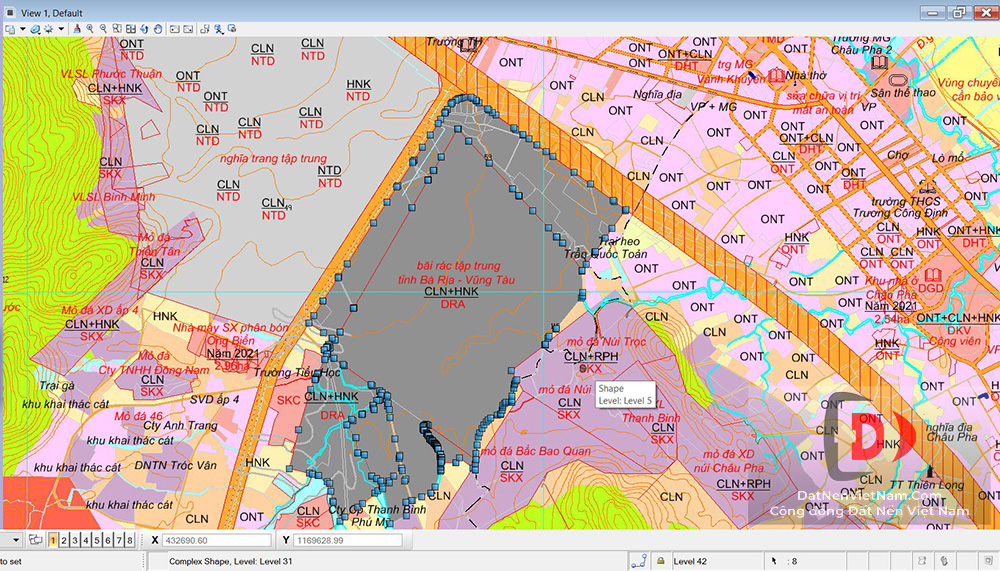Open the View Attributes icon
Viewport: 1000px width, 571px height.
point(10,29)
